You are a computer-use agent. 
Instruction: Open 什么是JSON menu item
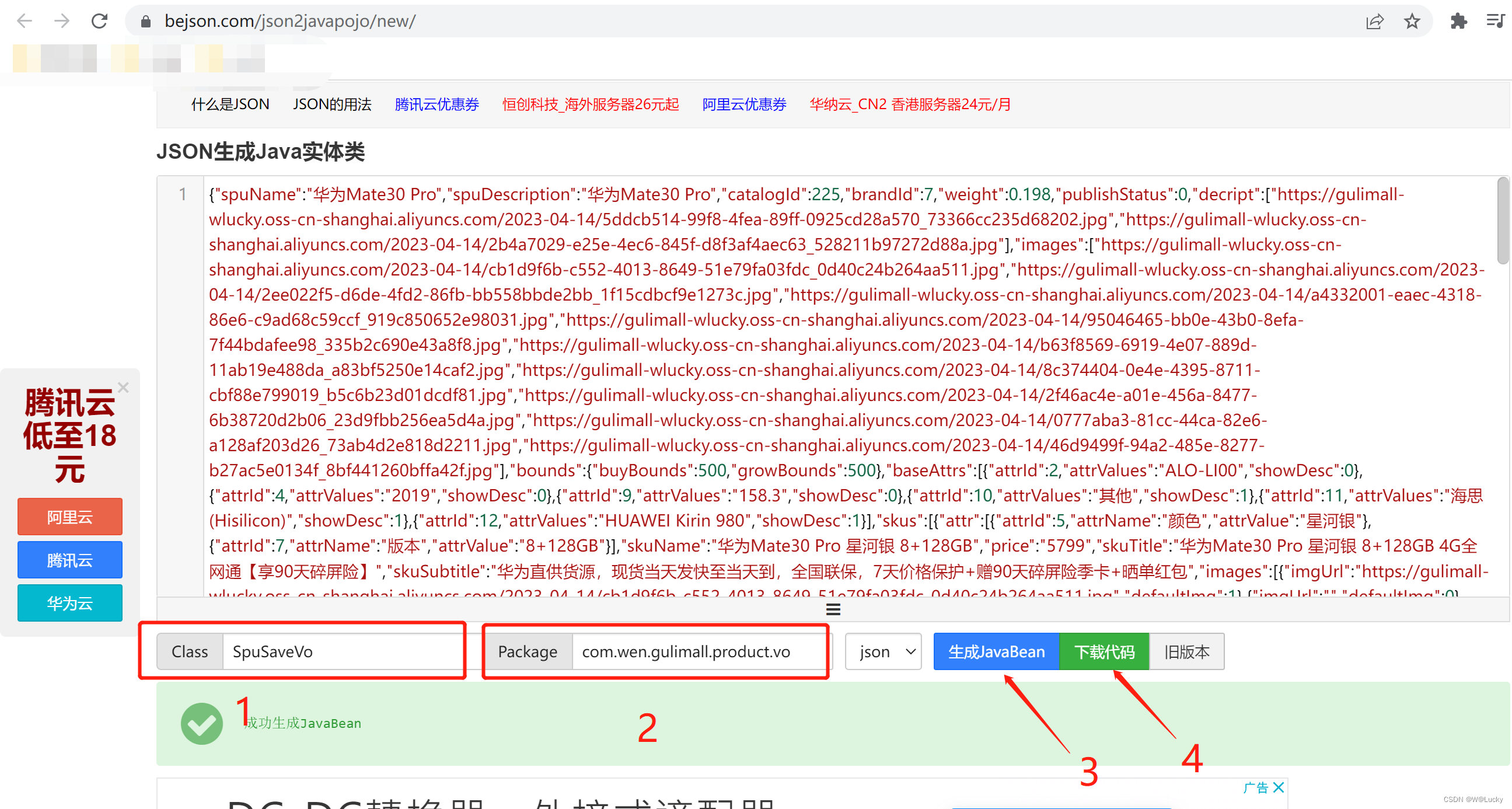pos(230,104)
